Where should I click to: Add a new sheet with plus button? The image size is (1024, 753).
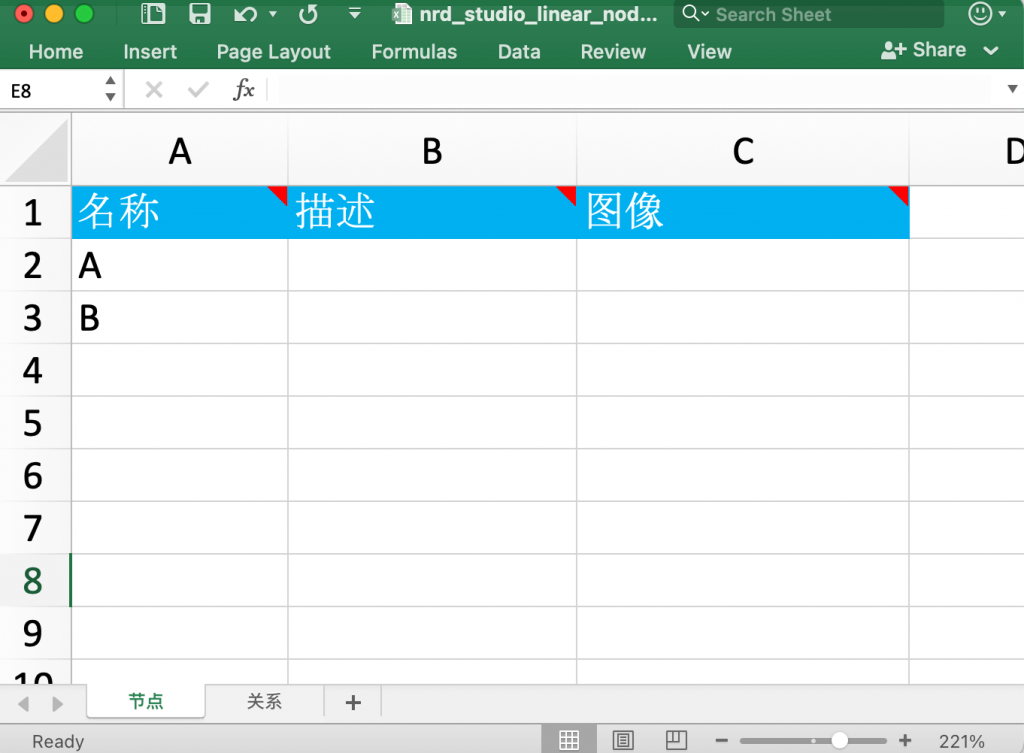coord(353,702)
